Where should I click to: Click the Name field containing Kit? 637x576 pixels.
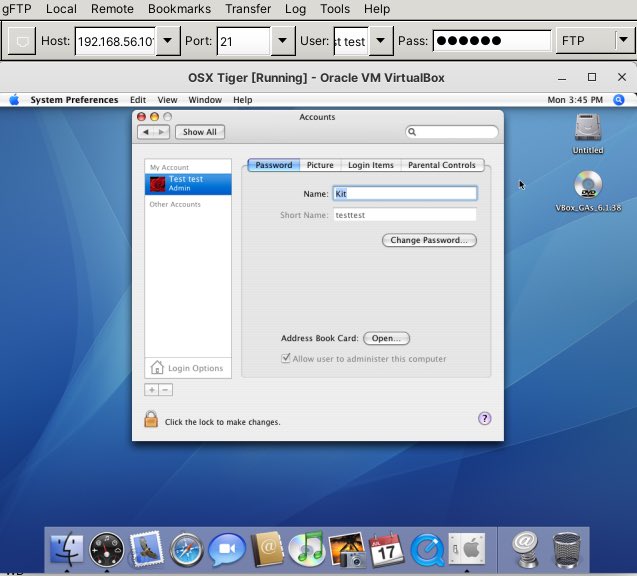(405, 194)
